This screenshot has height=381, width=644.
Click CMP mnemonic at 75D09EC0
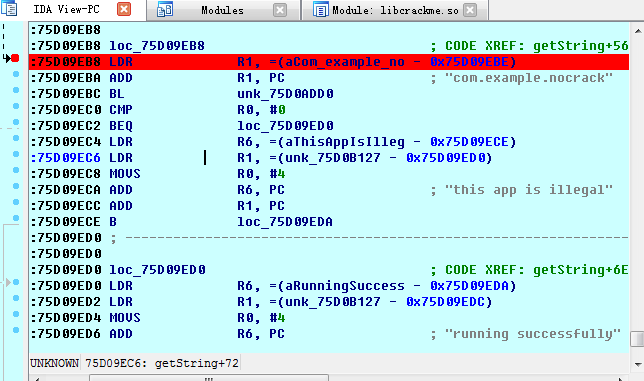[121, 110]
